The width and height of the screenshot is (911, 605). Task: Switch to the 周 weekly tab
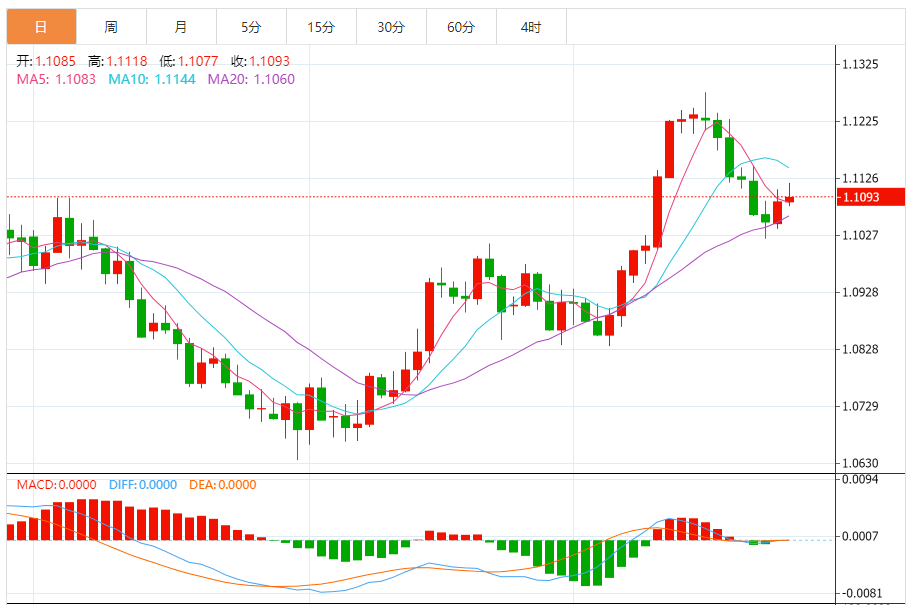(111, 27)
